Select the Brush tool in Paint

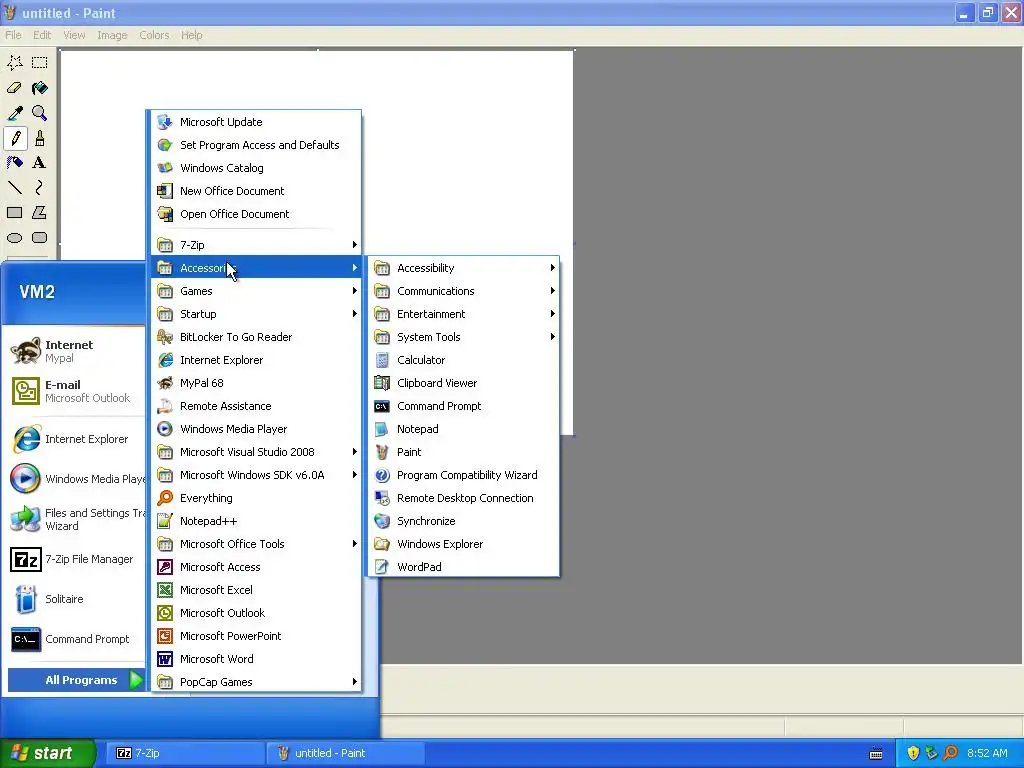point(40,138)
